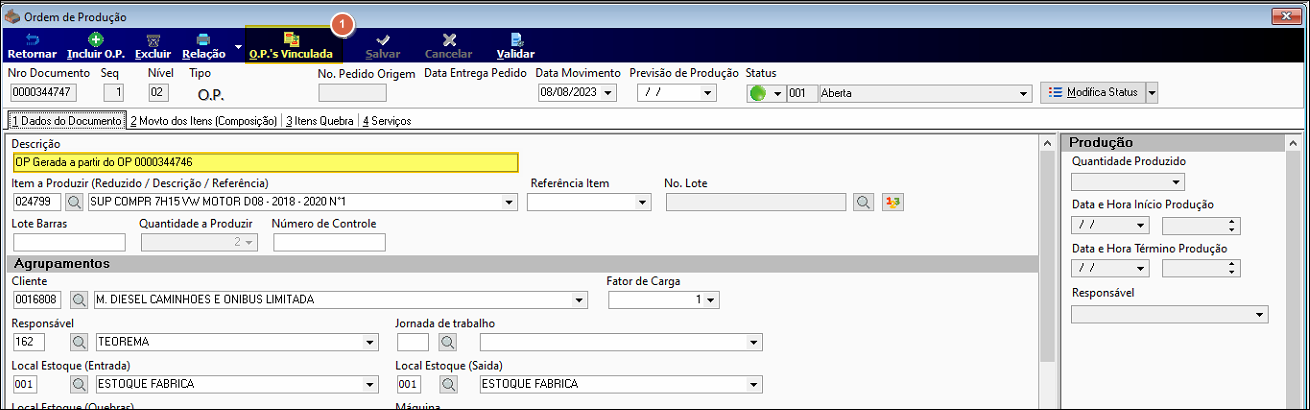Open Previsão de Produção date dropdown
The height and width of the screenshot is (410, 1310).
click(x=709, y=93)
